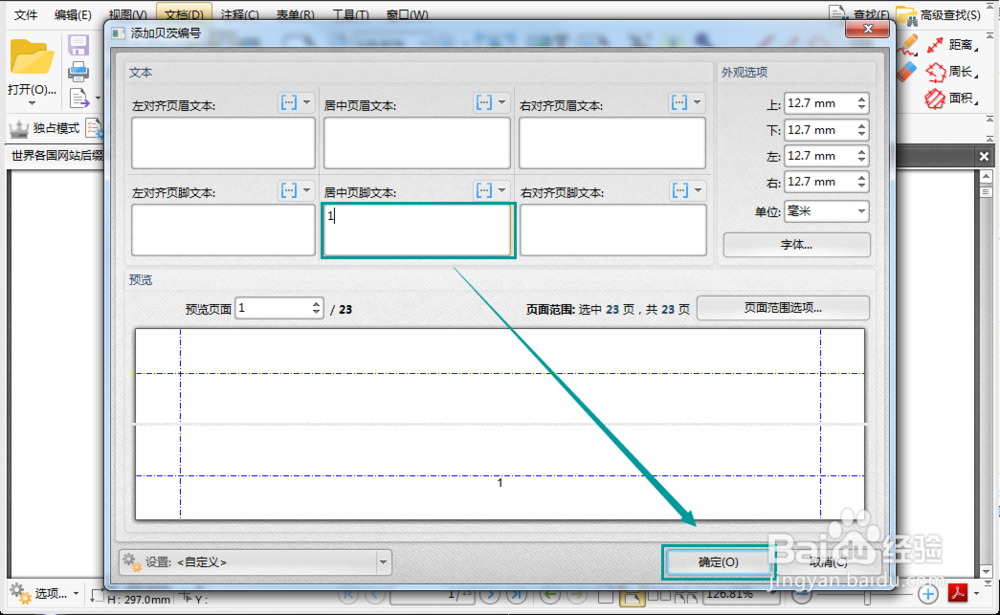Click macro insert icon for center footer text
The image size is (1000, 615).
pyautogui.click(x=484, y=190)
